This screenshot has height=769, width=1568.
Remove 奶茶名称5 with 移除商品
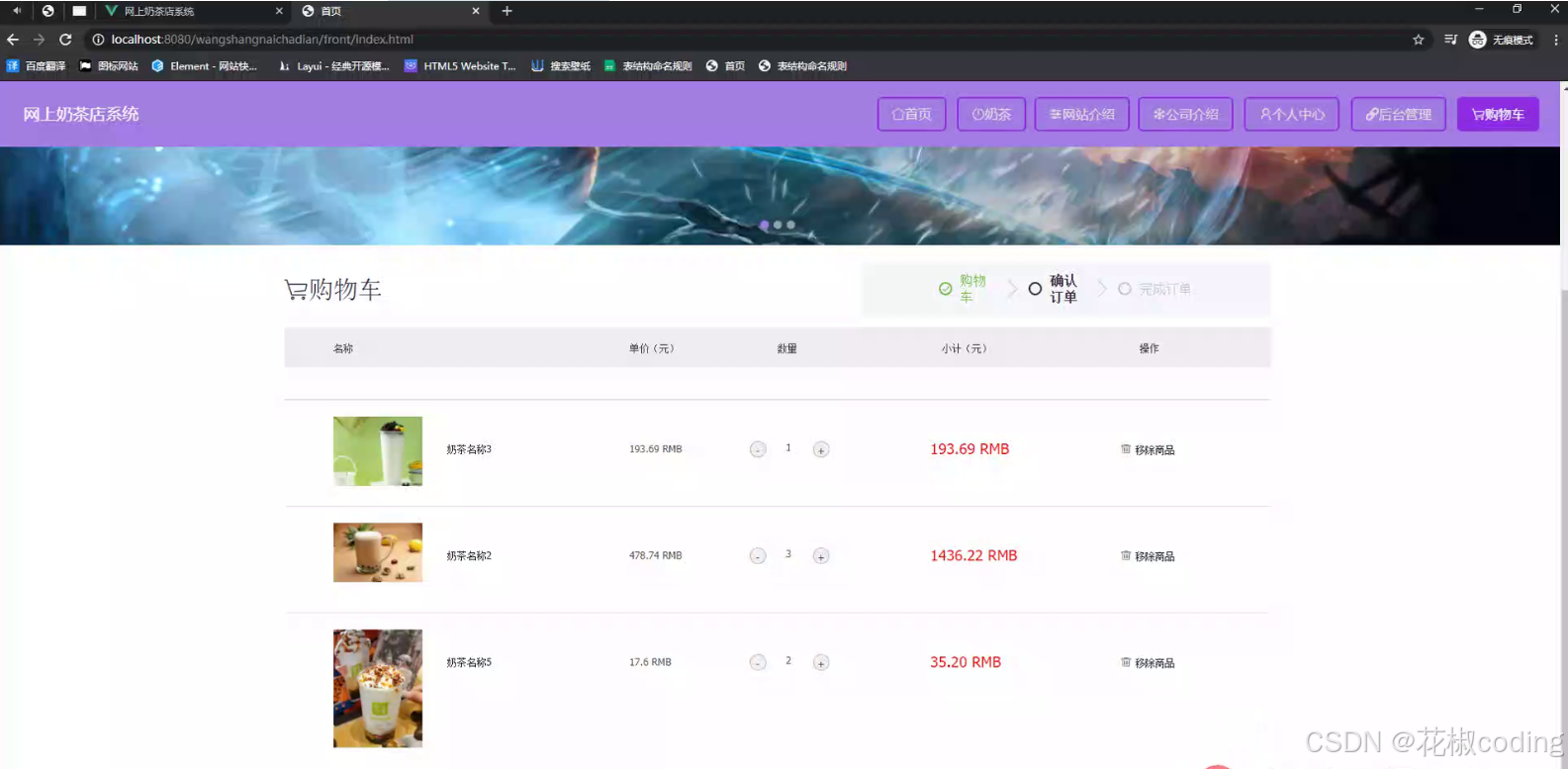click(1148, 662)
